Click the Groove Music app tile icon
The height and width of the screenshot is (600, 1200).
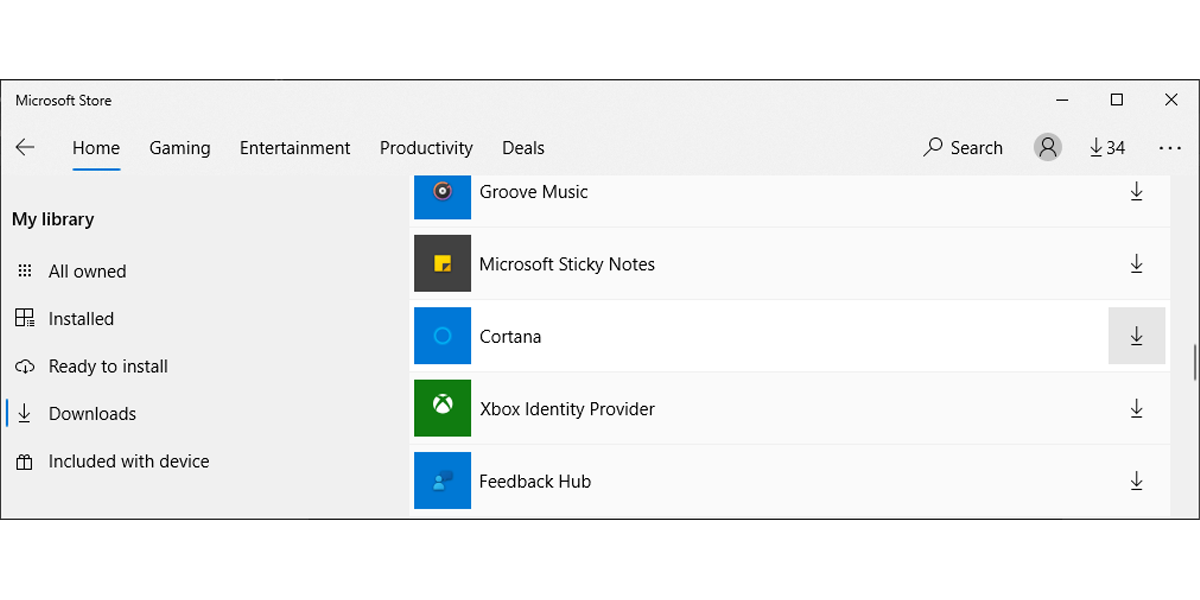[442, 196]
